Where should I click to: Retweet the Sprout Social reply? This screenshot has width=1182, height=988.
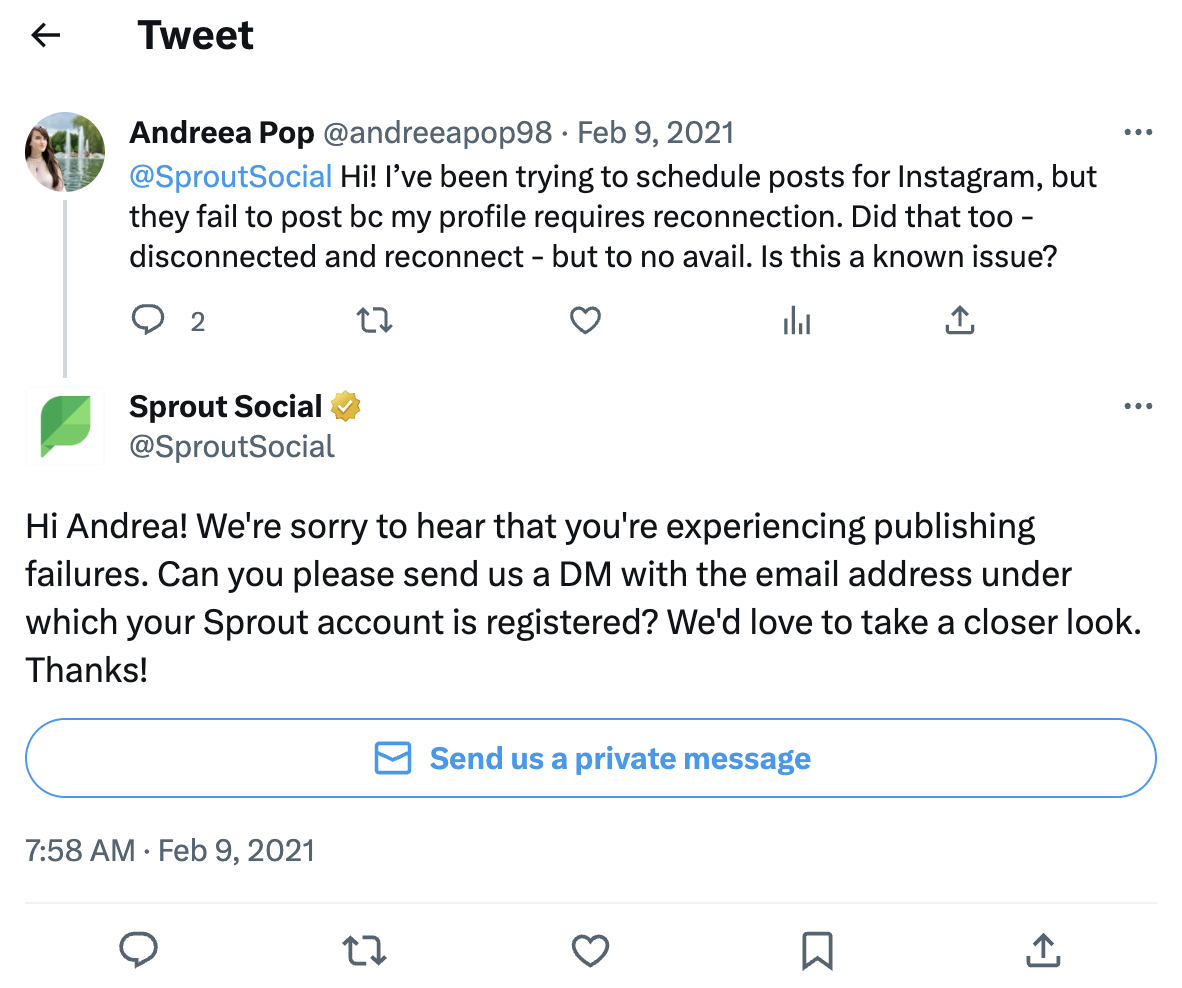(365, 949)
